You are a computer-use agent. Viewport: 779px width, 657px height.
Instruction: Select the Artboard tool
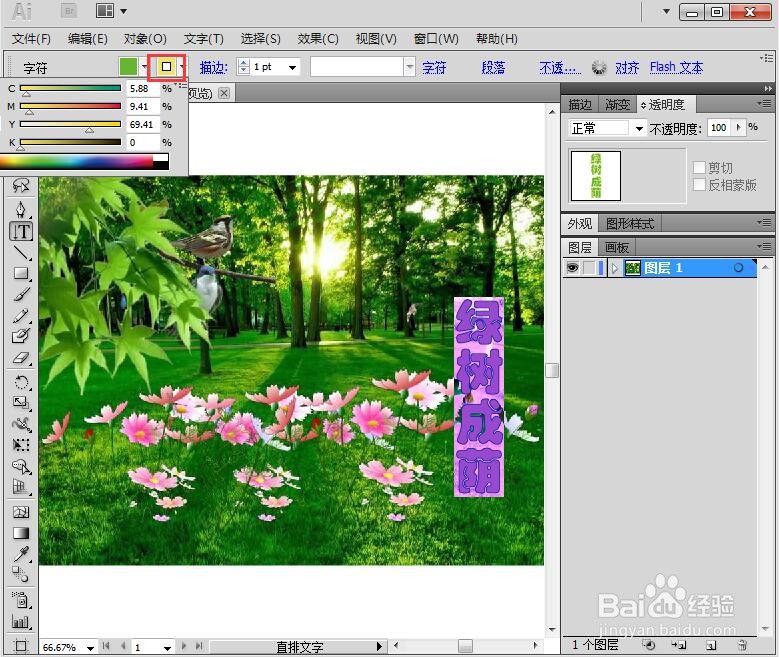[21, 646]
